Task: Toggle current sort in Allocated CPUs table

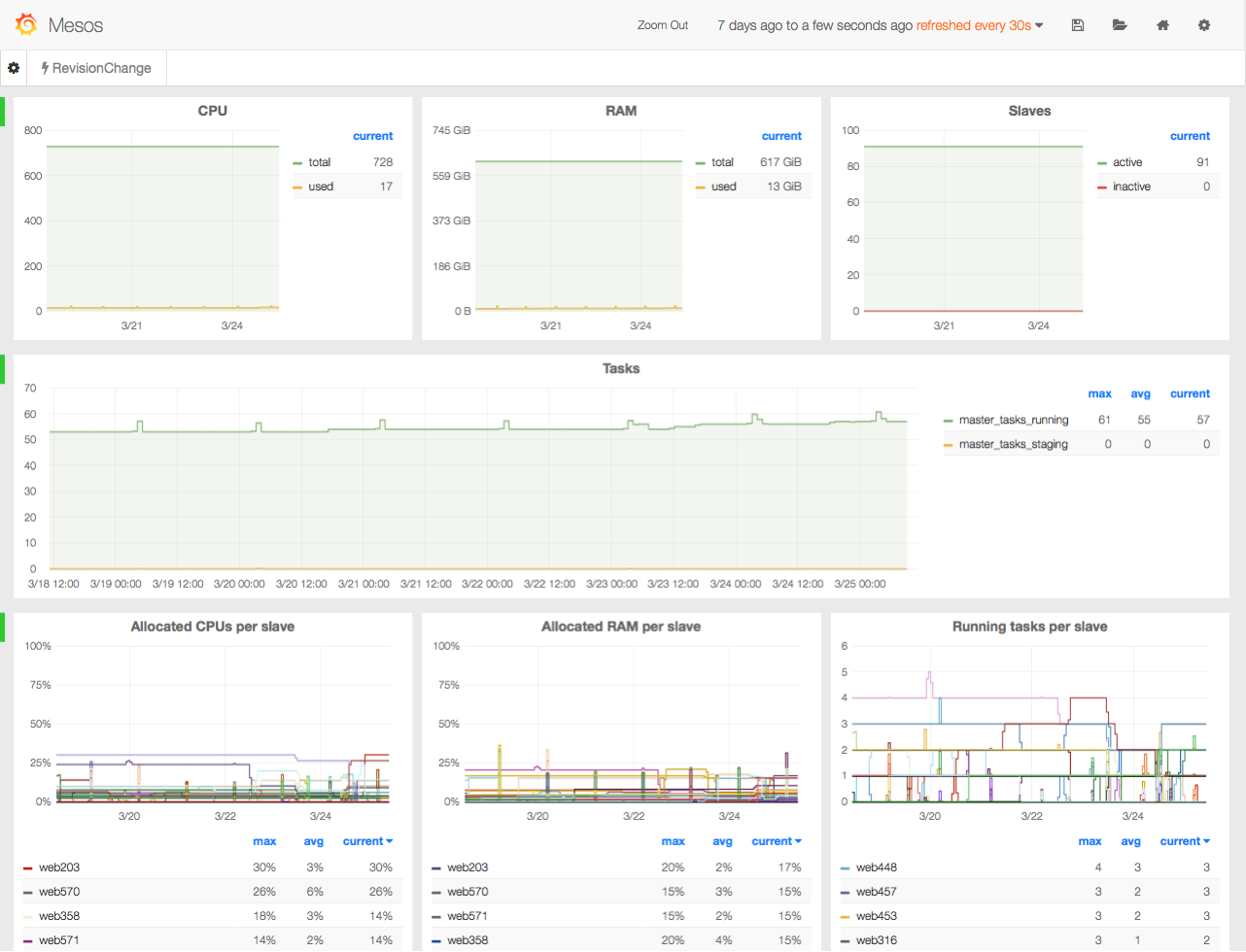Action: pos(367,841)
